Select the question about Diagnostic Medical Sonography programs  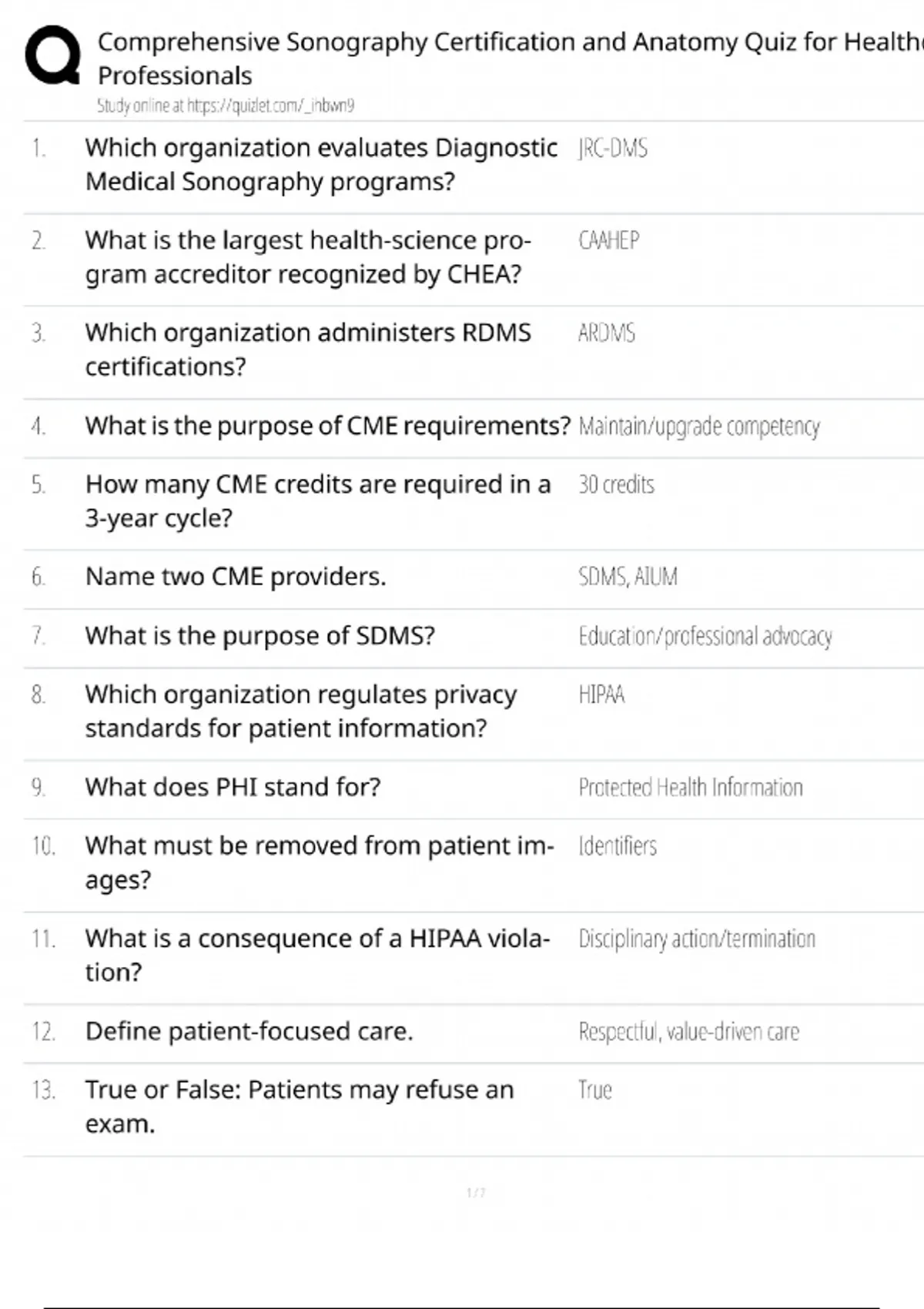321,165
